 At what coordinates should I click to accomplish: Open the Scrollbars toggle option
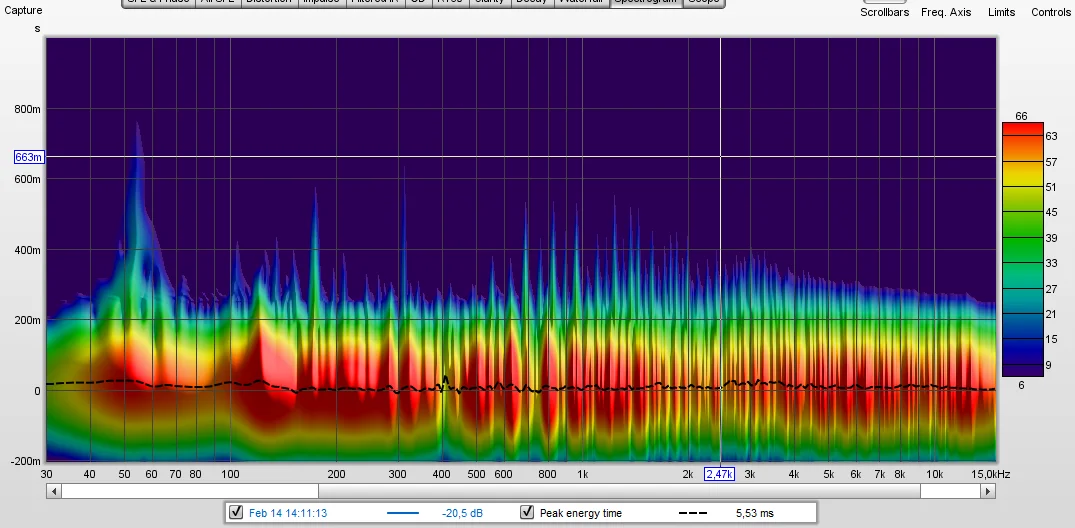coord(884,12)
